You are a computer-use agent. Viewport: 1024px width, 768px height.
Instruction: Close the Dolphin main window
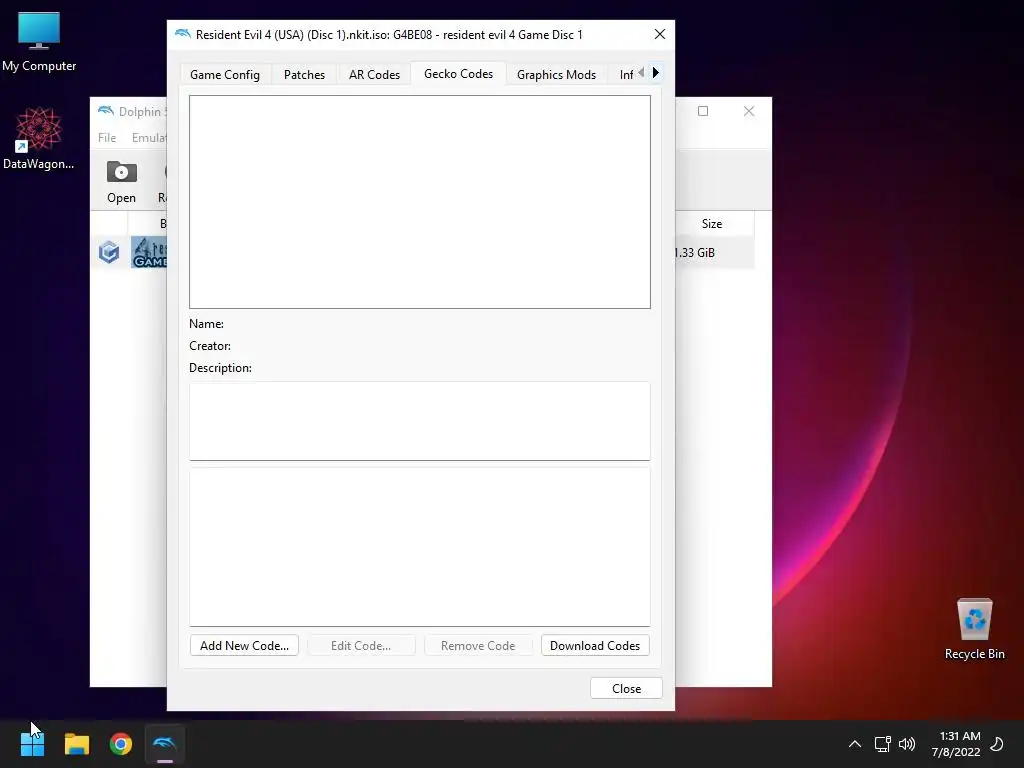click(x=749, y=111)
